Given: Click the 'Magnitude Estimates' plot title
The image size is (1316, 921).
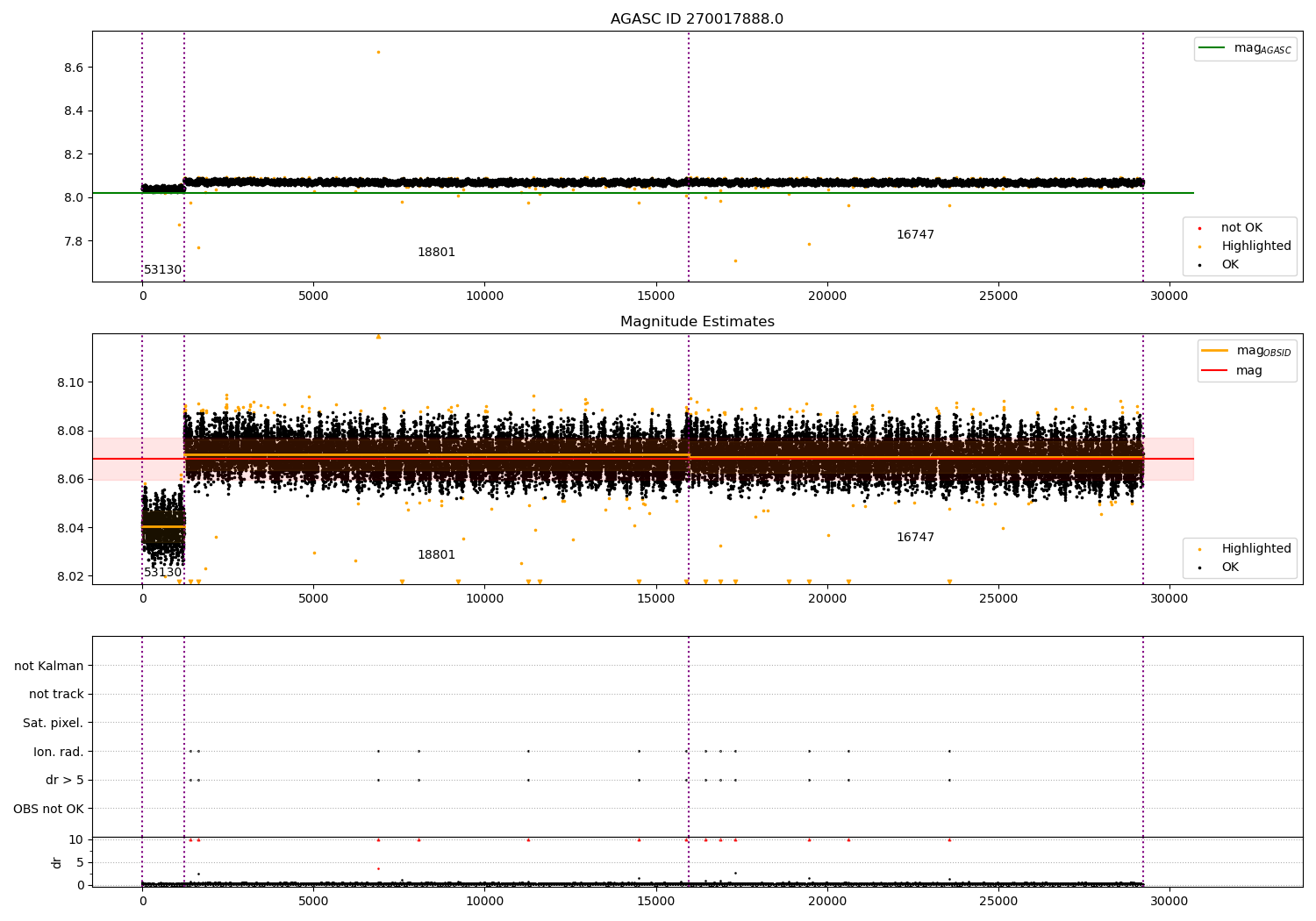Looking at the screenshot, I should [x=697, y=322].
